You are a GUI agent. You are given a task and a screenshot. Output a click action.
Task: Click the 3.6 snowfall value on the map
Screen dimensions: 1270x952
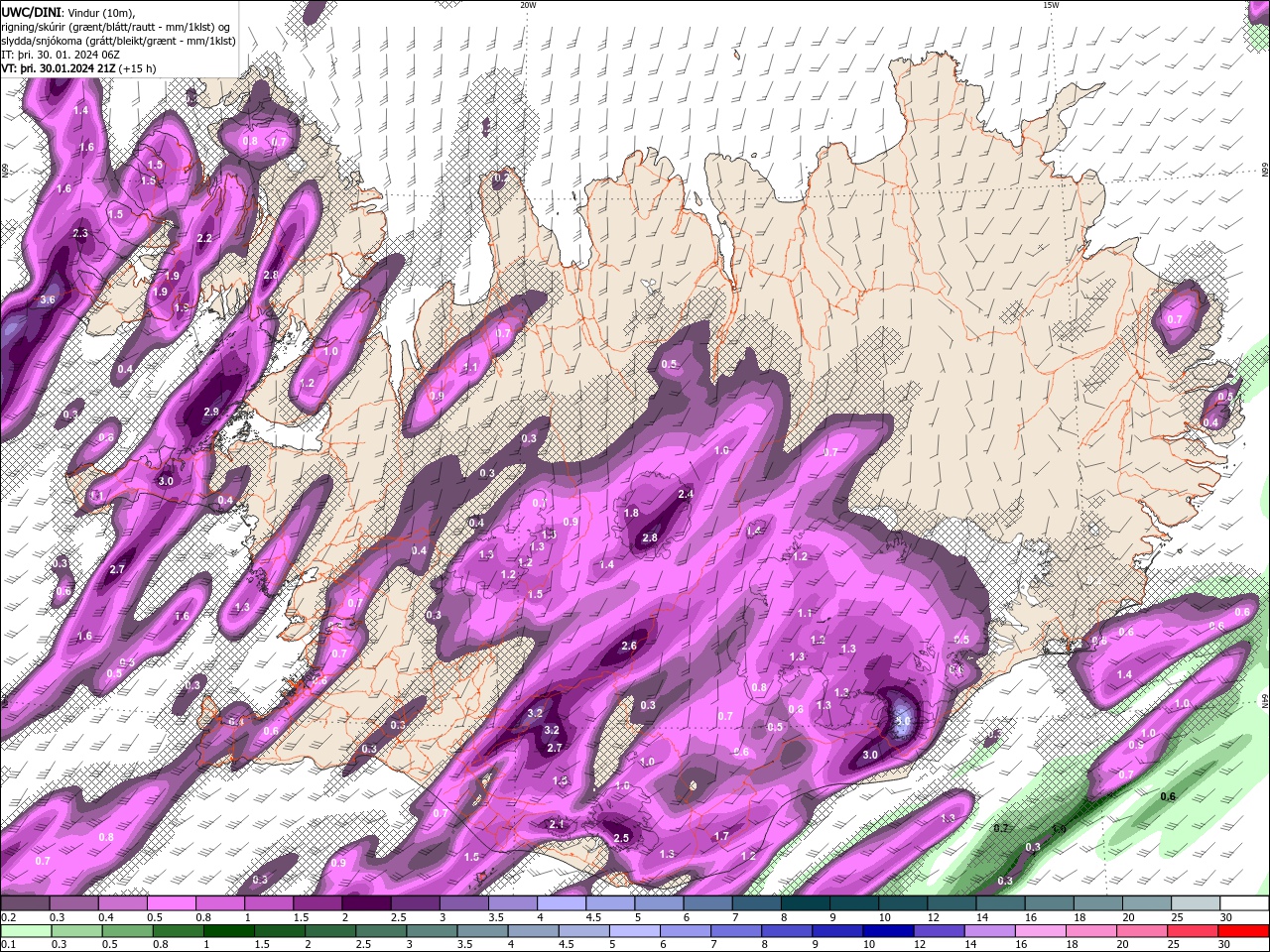click(48, 299)
